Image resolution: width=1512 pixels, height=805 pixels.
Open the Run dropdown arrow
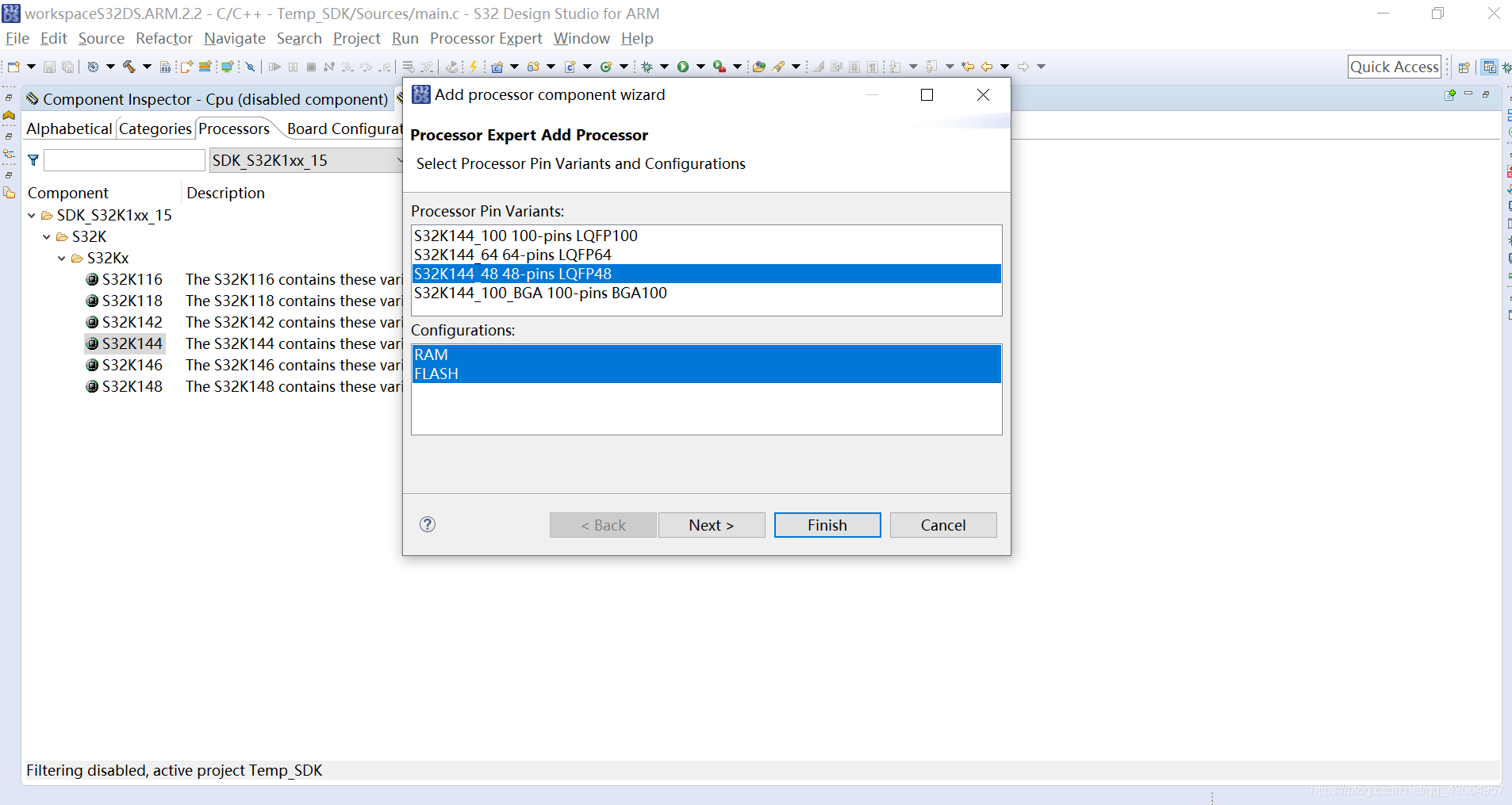(x=700, y=67)
